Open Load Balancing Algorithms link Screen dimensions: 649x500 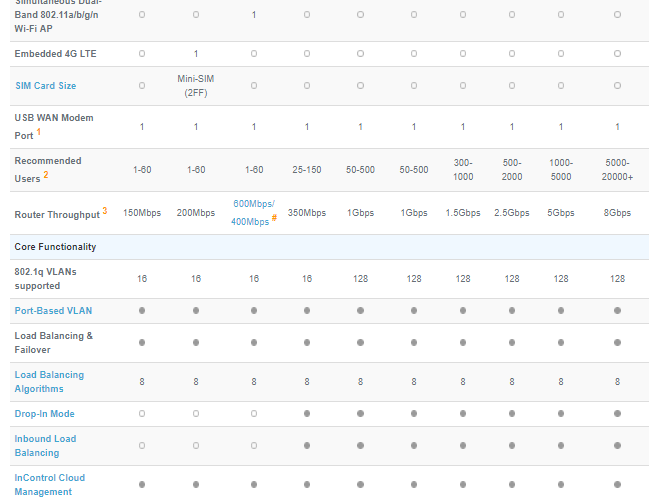pyautogui.click(x=49, y=381)
